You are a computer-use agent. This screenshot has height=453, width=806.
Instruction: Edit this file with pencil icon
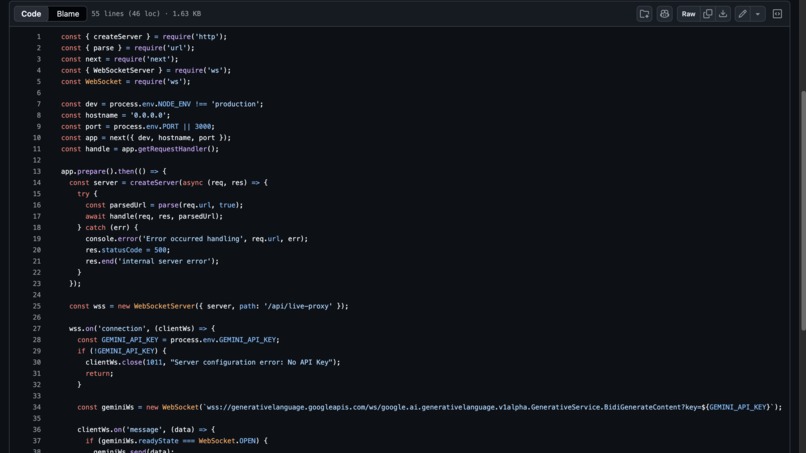[x=742, y=14]
